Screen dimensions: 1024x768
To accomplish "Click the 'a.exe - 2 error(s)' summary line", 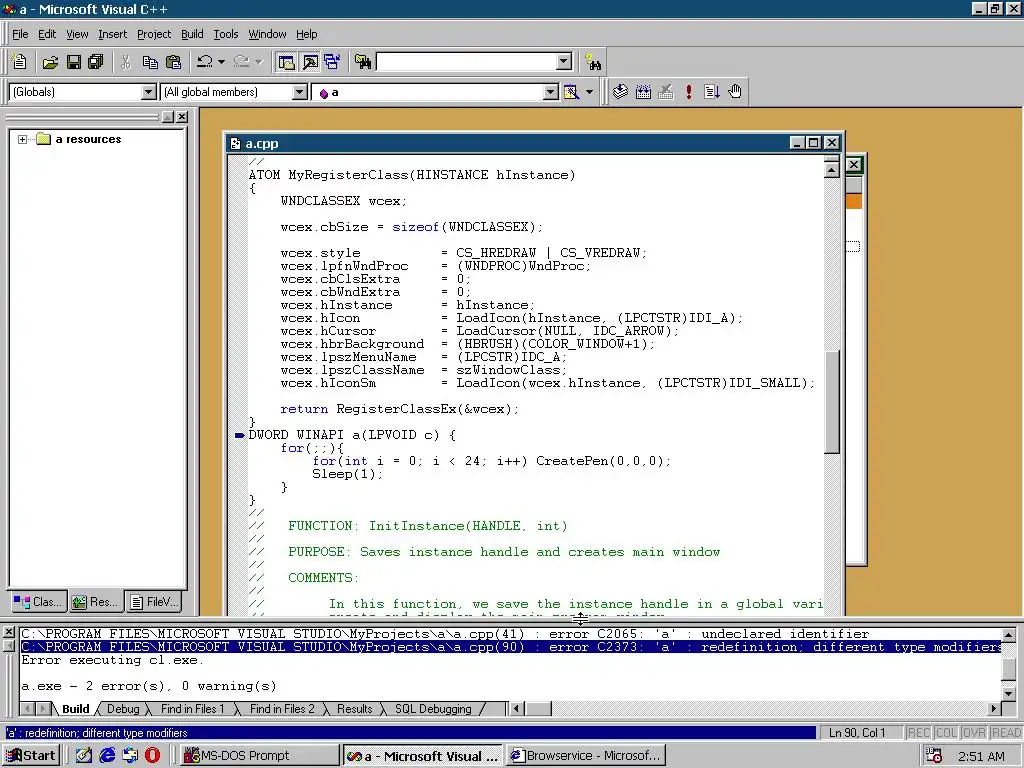I will (x=149, y=686).
